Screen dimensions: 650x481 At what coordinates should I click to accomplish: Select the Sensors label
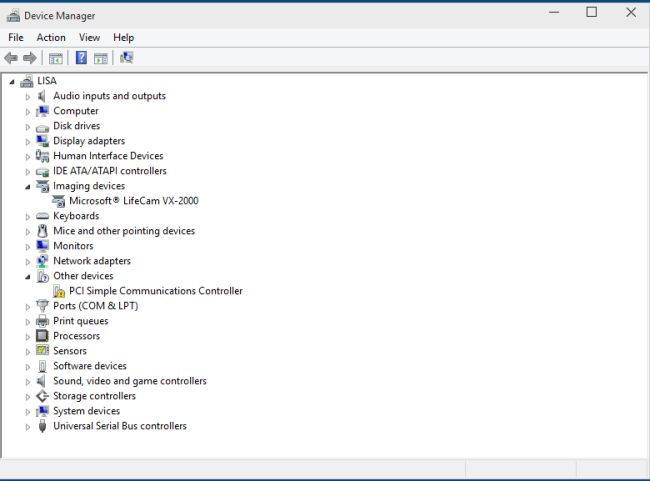click(x=70, y=351)
